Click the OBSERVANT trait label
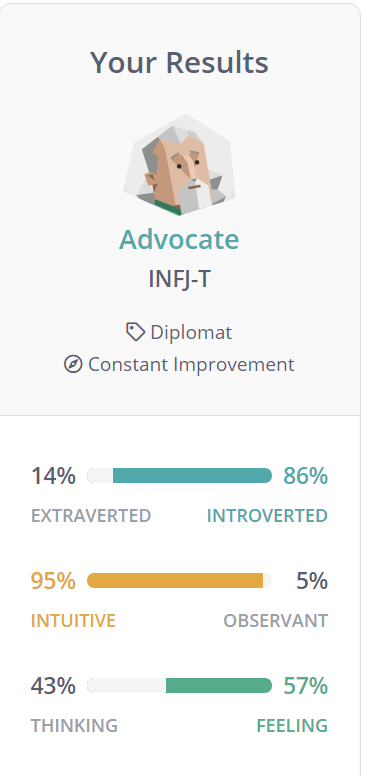 (276, 621)
